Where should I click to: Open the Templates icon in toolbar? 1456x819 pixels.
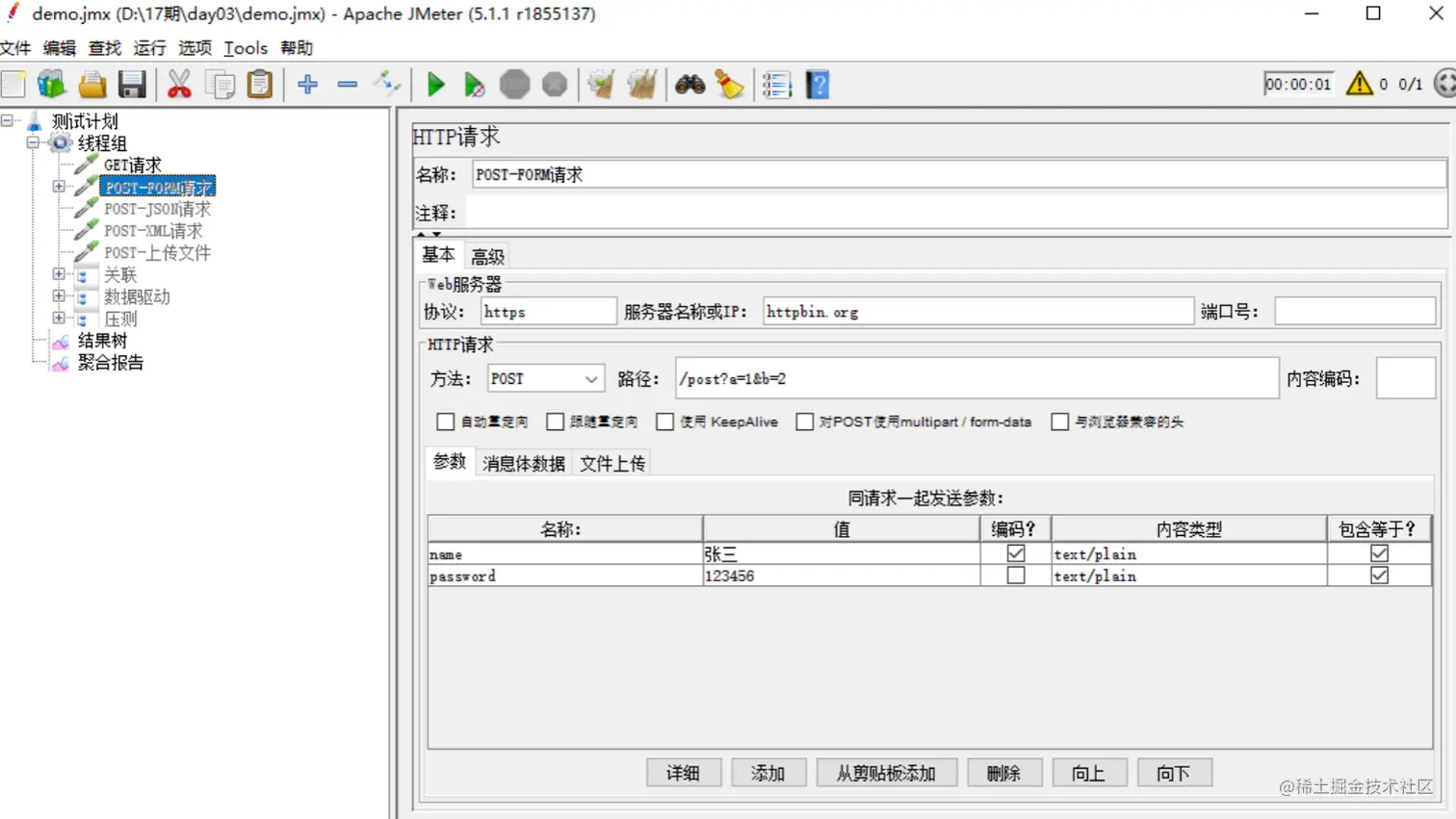(x=52, y=85)
